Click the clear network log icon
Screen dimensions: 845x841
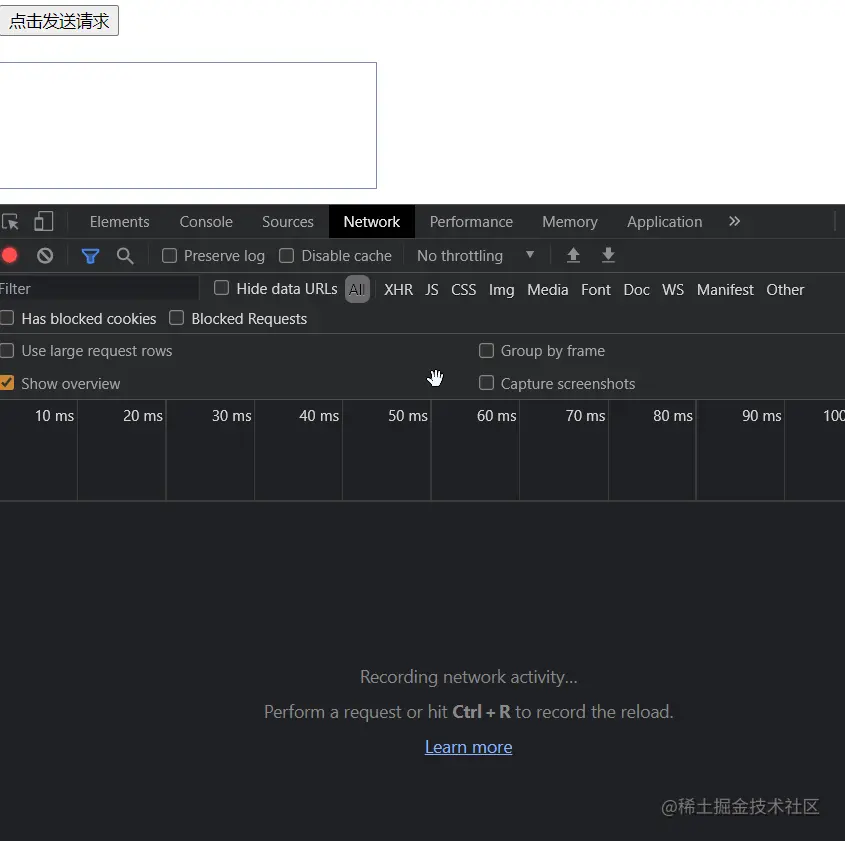pyautogui.click(x=43, y=255)
